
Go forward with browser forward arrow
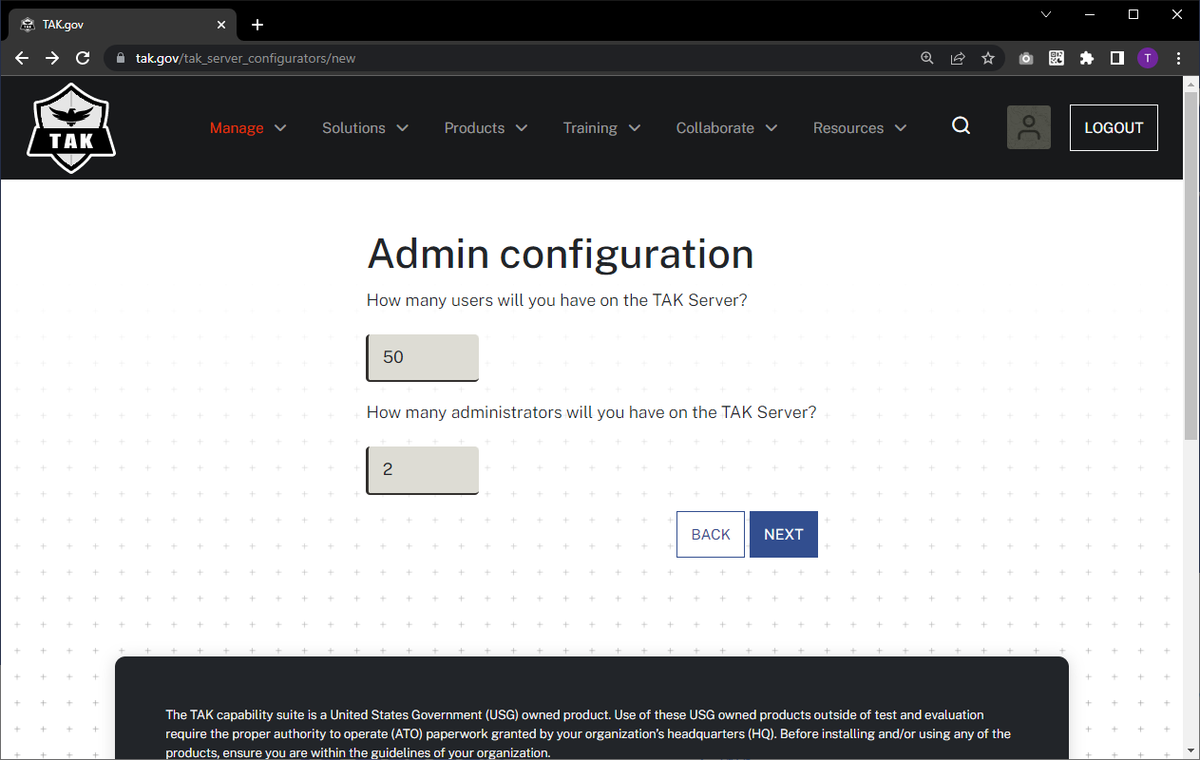click(53, 58)
